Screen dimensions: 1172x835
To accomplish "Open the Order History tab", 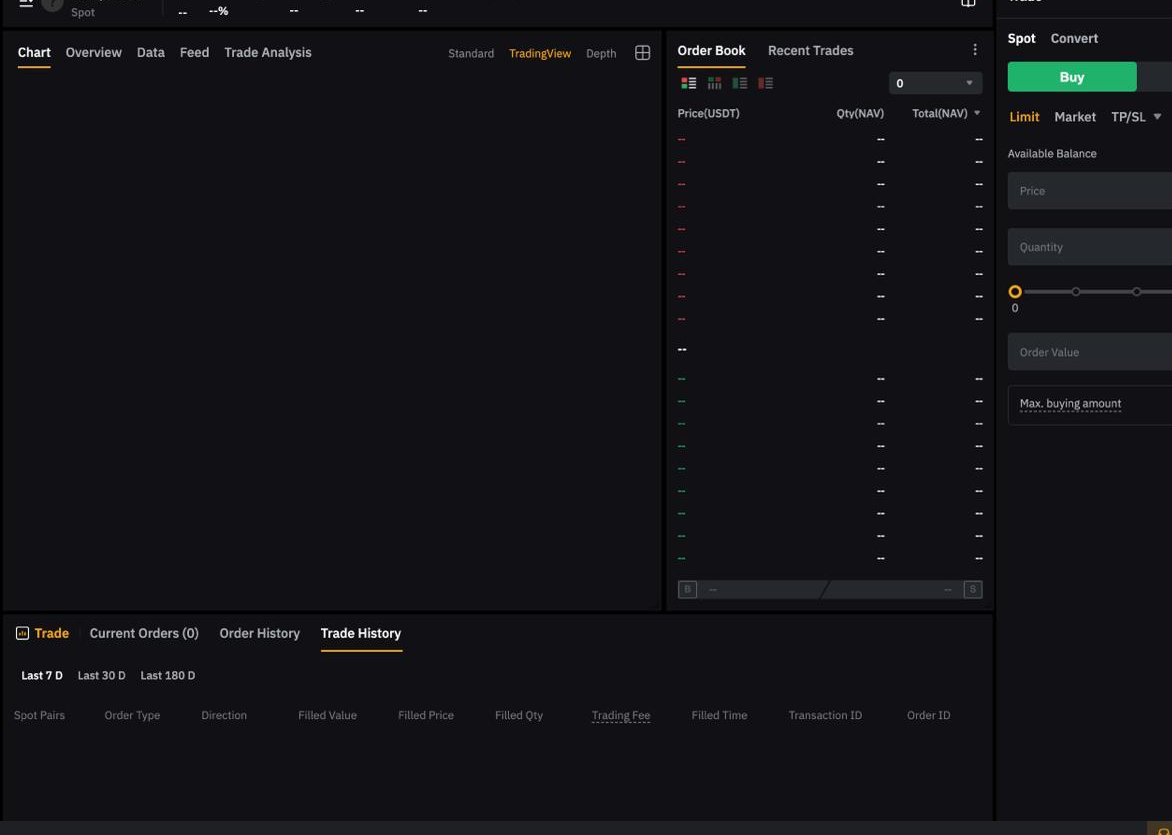I will click(259, 633).
